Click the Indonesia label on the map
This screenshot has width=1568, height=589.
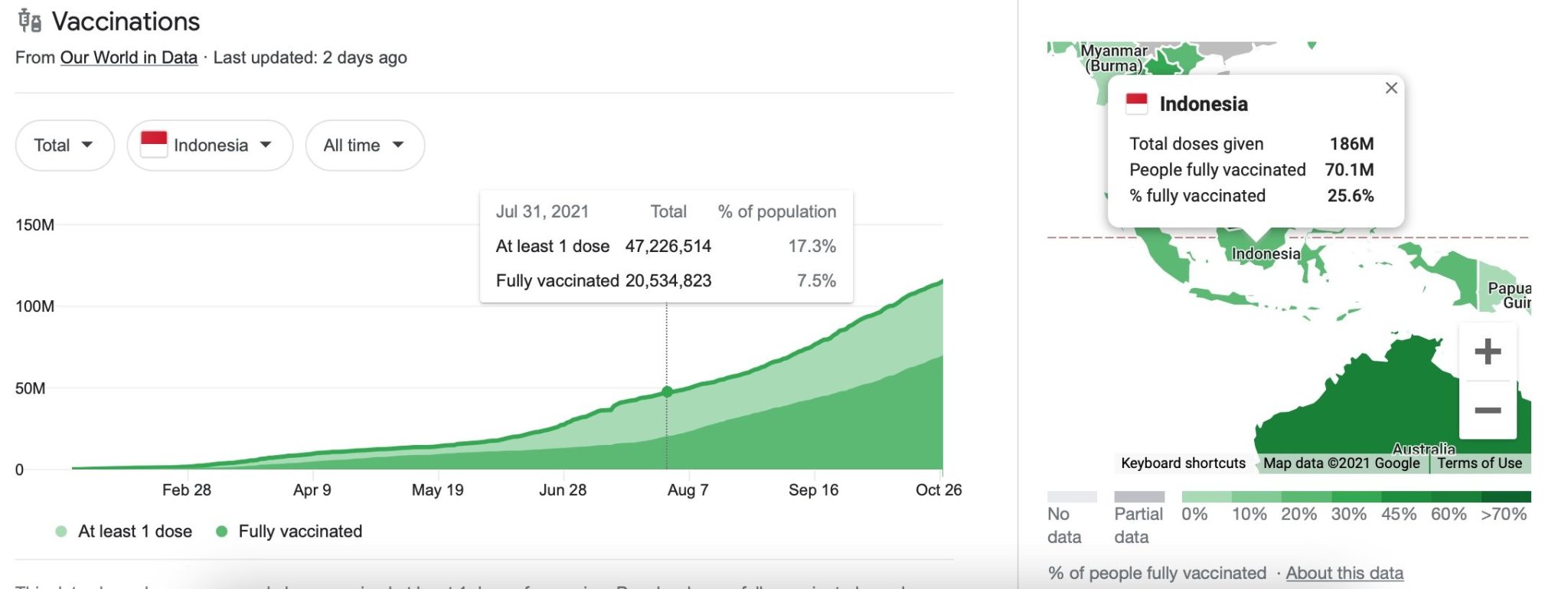pos(1265,254)
